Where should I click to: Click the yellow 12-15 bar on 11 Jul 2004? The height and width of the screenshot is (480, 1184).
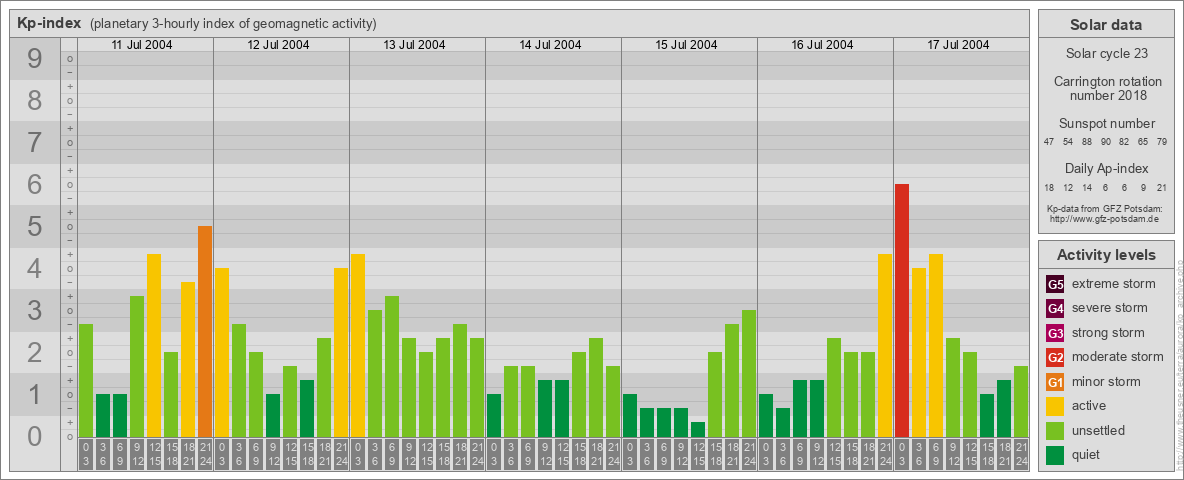point(154,345)
